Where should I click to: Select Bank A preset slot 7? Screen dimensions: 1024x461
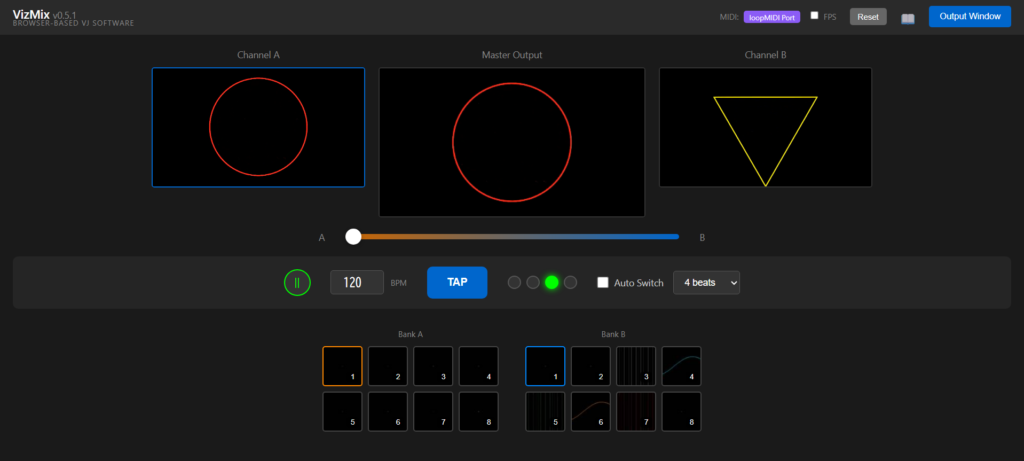433,411
